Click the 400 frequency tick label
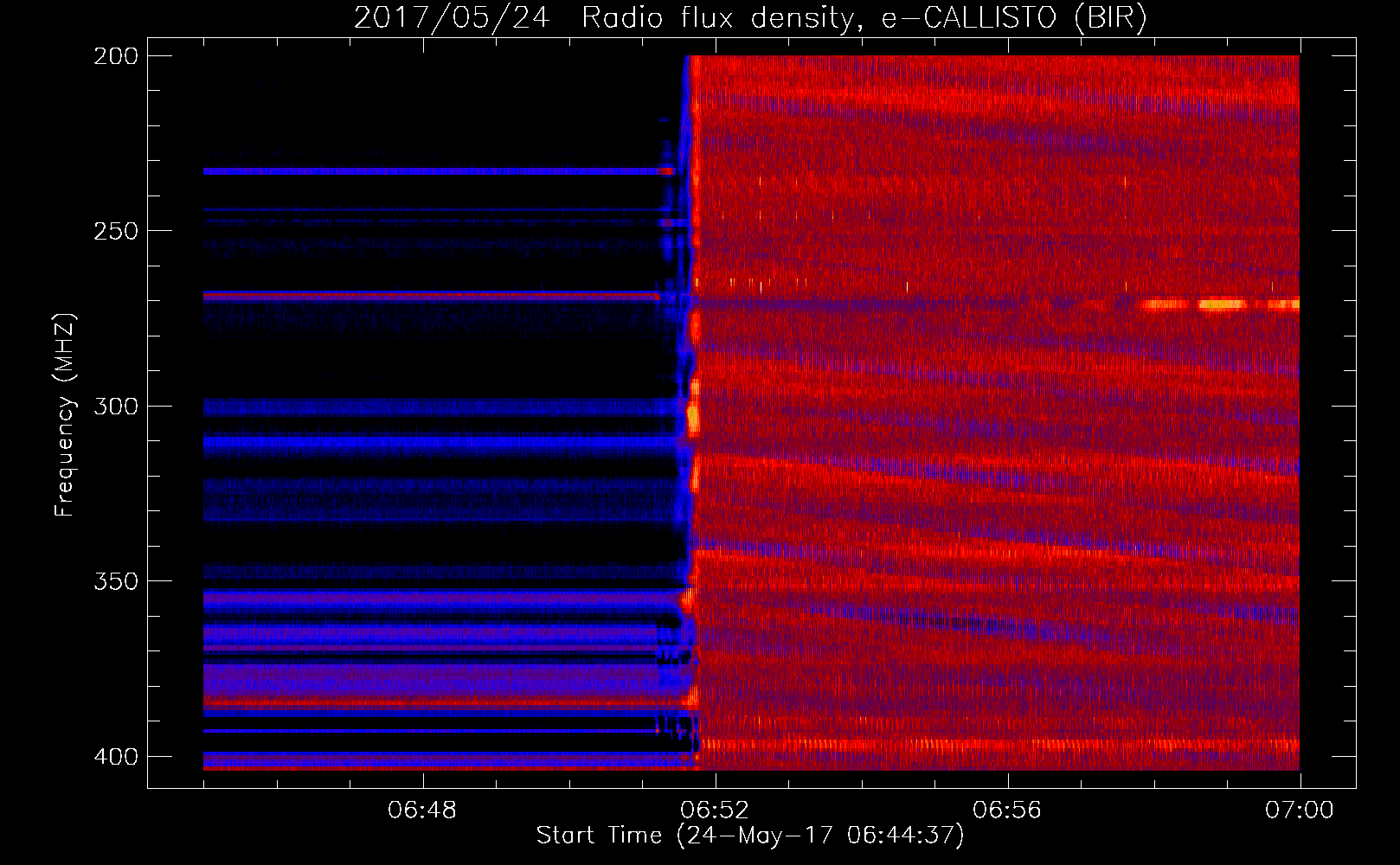Image resolution: width=1400 pixels, height=865 pixels. (116, 757)
